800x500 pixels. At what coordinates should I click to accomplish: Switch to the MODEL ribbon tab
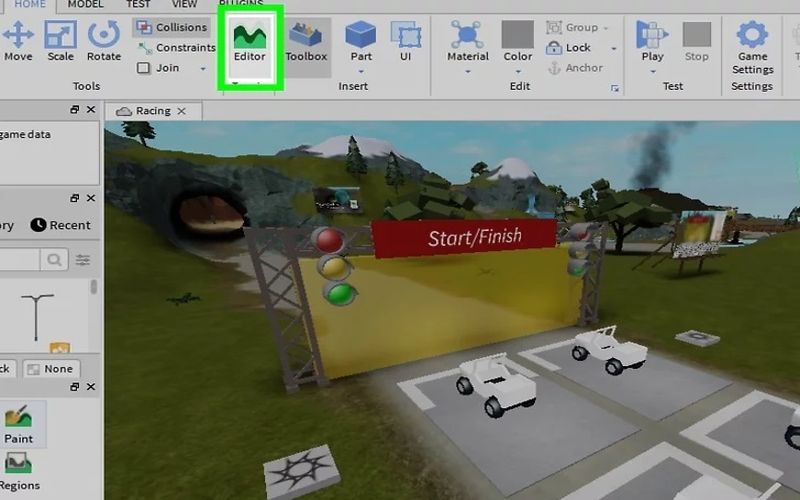click(86, 4)
